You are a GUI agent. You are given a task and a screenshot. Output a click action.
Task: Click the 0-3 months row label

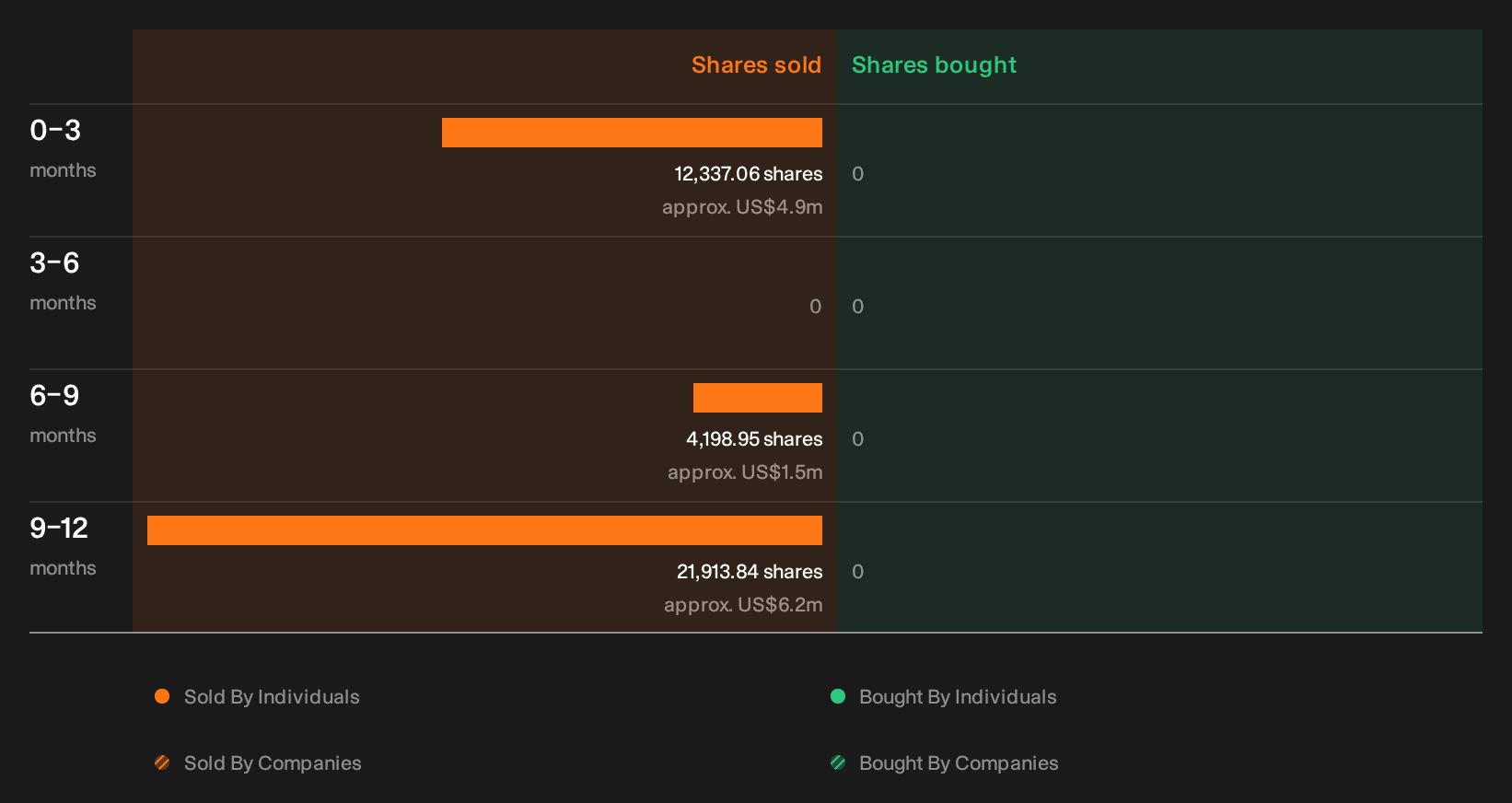(63, 147)
